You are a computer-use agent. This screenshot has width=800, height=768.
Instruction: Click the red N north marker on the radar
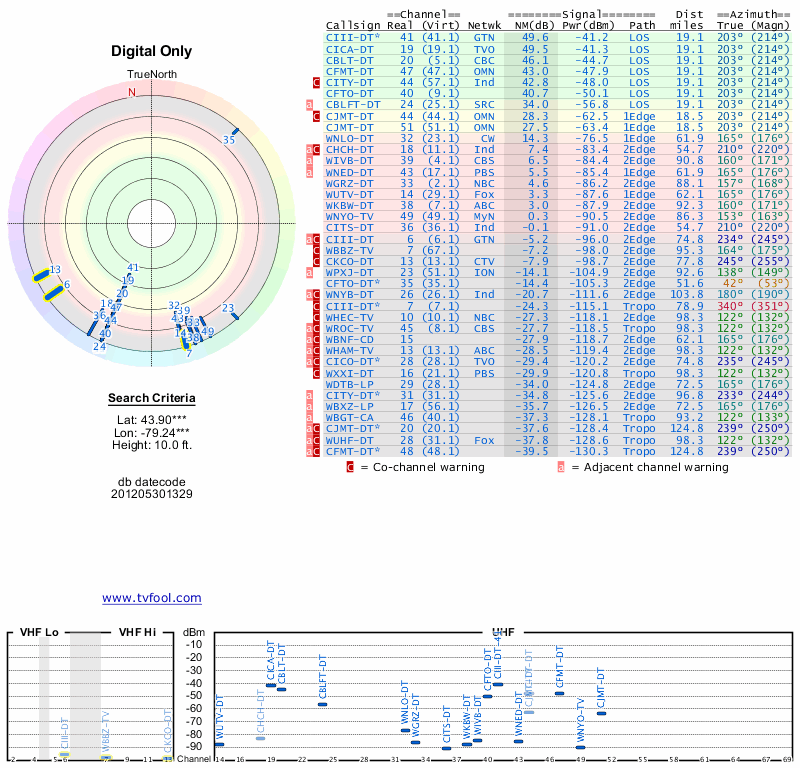(x=131, y=92)
